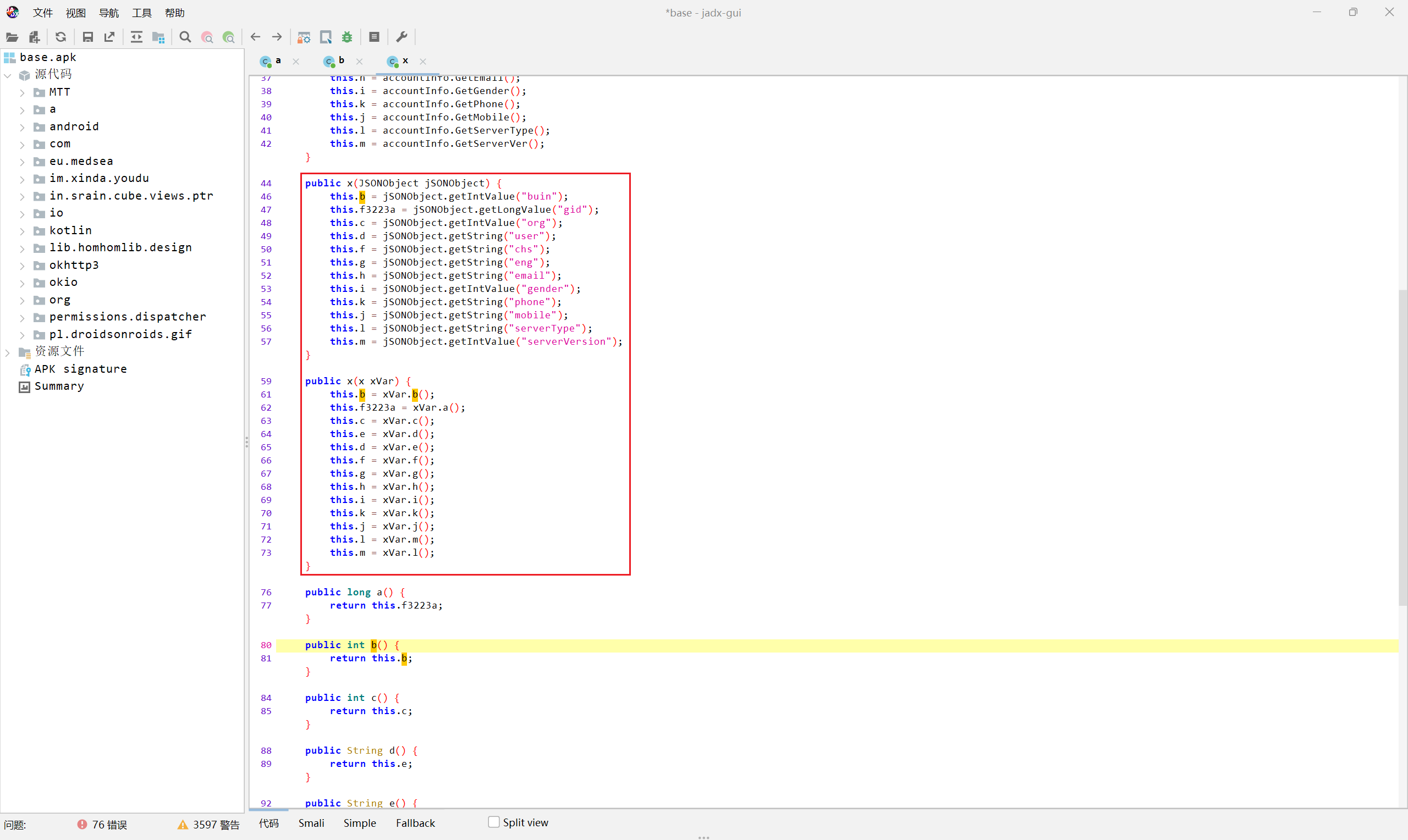Click the export project icon

pos(109,37)
